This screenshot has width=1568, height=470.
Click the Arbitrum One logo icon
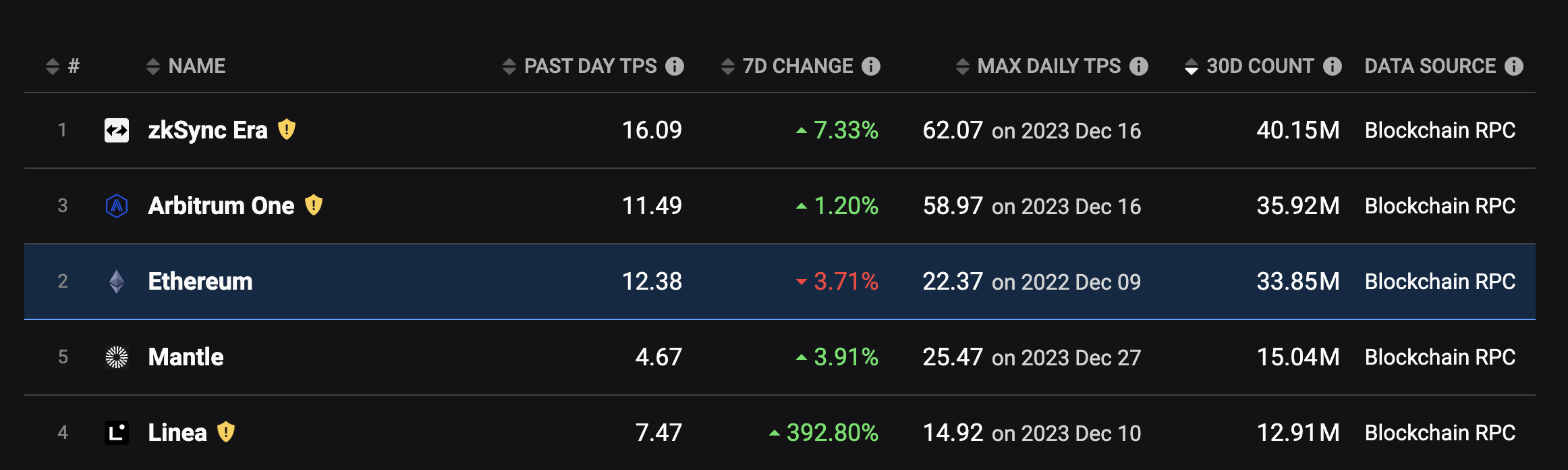(117, 206)
